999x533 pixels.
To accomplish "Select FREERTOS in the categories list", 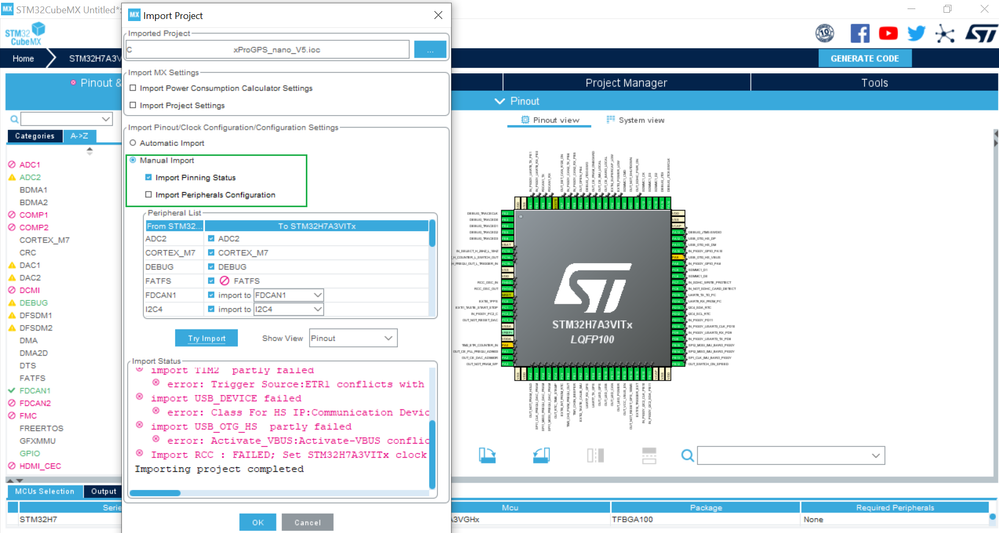I will click(x=41, y=428).
